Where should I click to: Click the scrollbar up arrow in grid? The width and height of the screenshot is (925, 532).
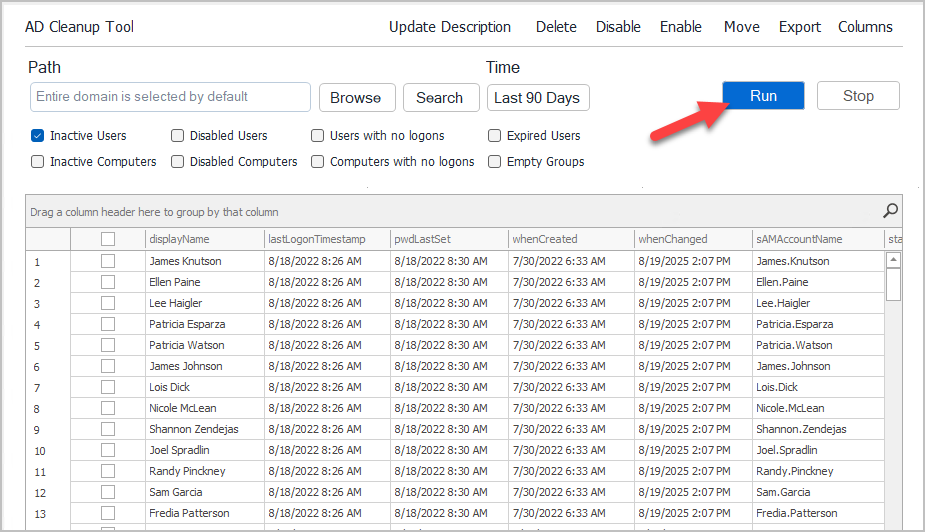[893, 260]
